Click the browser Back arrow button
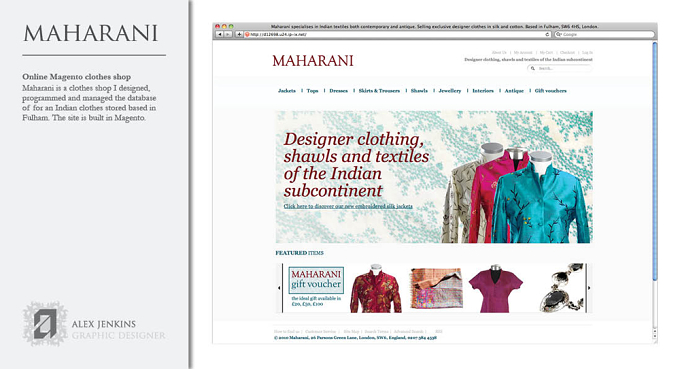The image size is (680, 369). [x=219, y=34]
